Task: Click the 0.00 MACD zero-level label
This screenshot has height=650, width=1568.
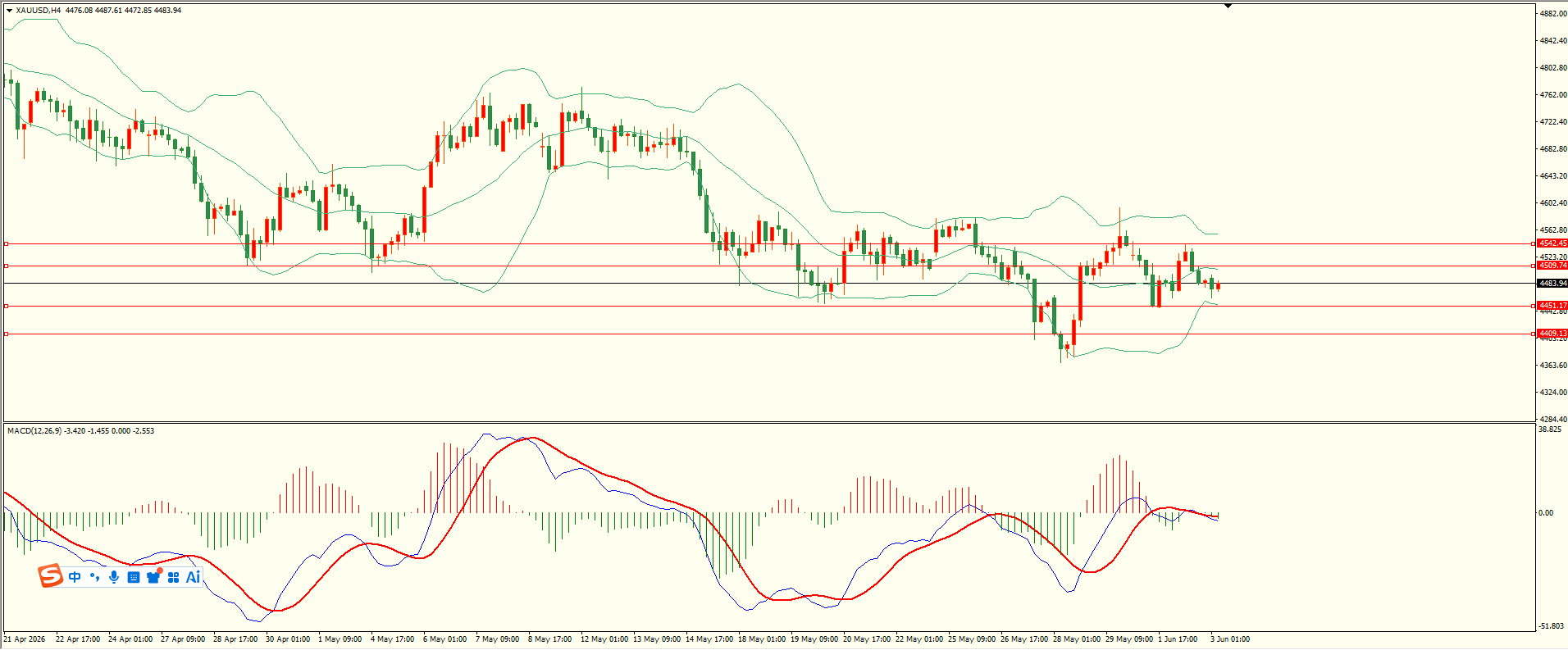Action: tap(1546, 513)
